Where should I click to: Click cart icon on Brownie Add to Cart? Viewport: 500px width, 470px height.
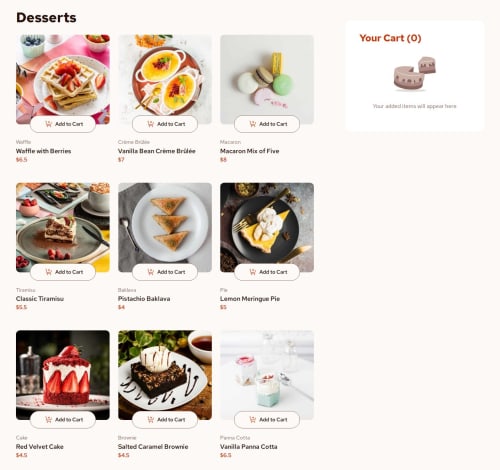(x=151, y=420)
